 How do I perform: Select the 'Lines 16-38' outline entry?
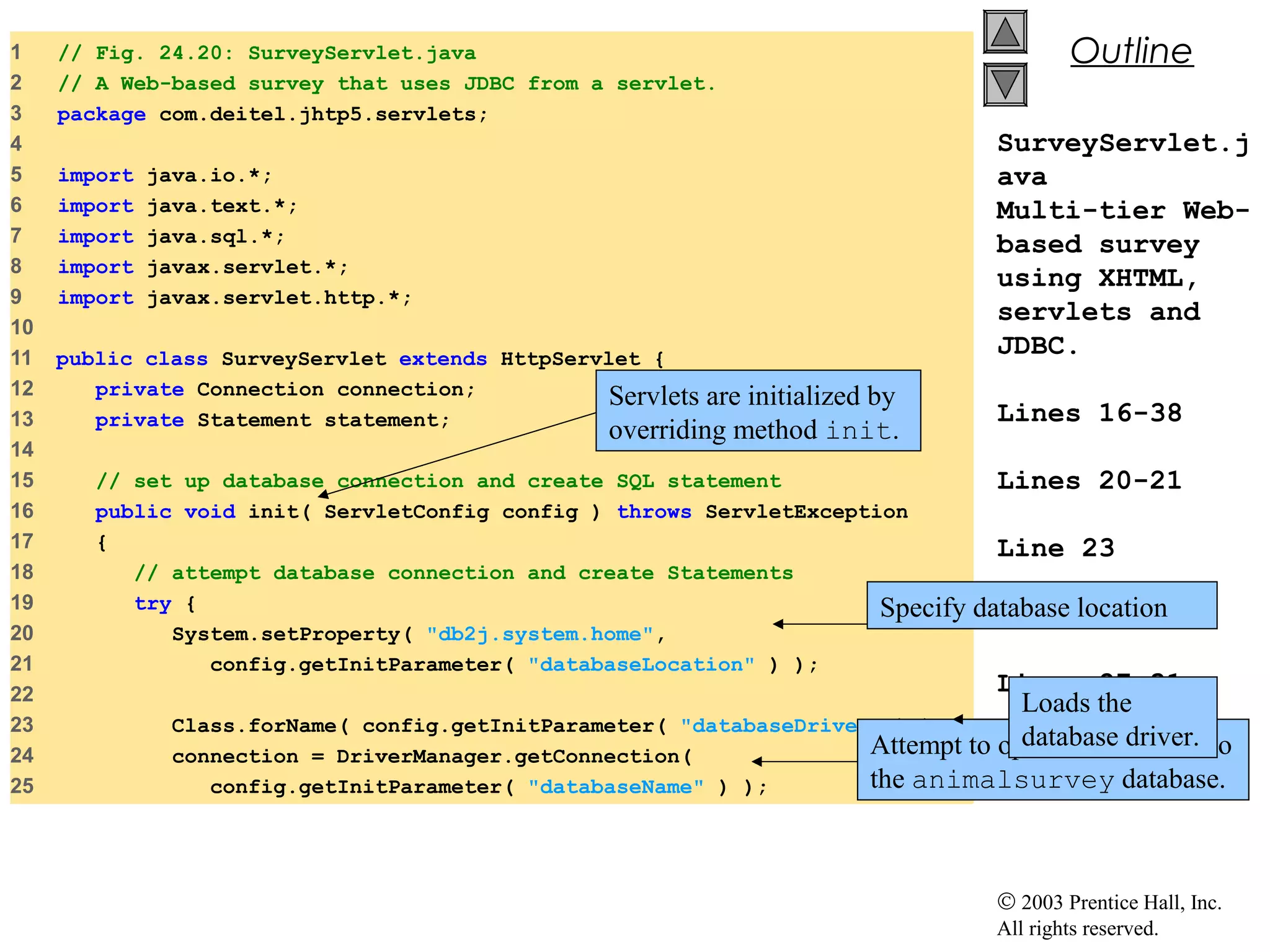click(x=1089, y=413)
